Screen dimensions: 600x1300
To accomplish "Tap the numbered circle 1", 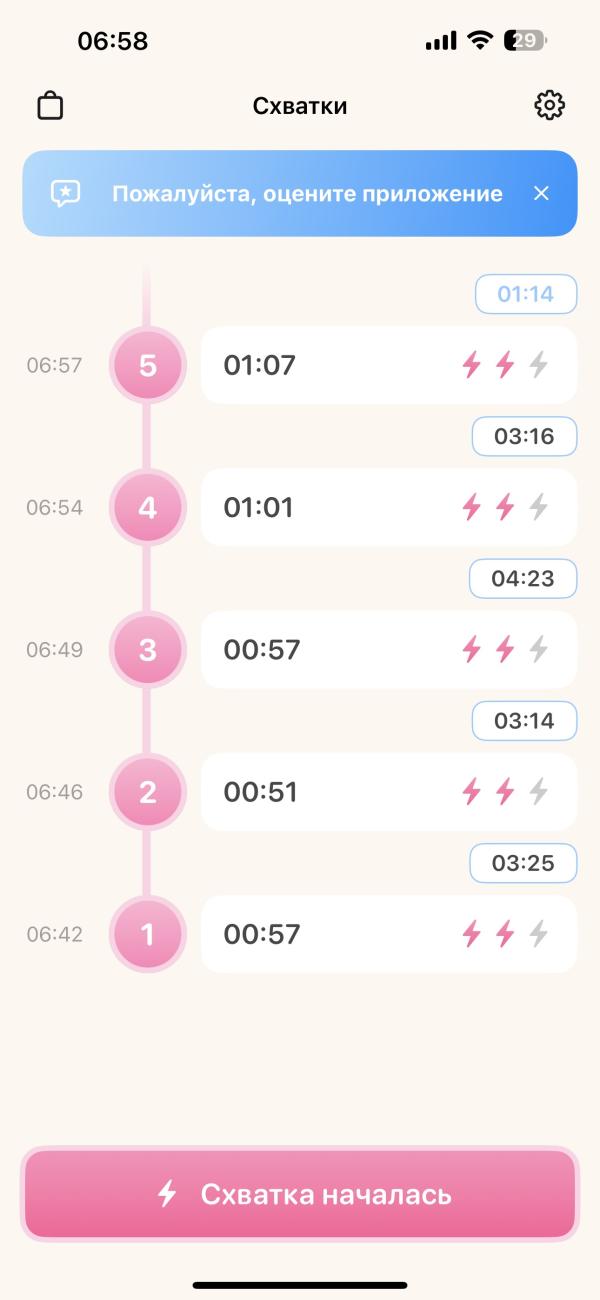I will [148, 935].
